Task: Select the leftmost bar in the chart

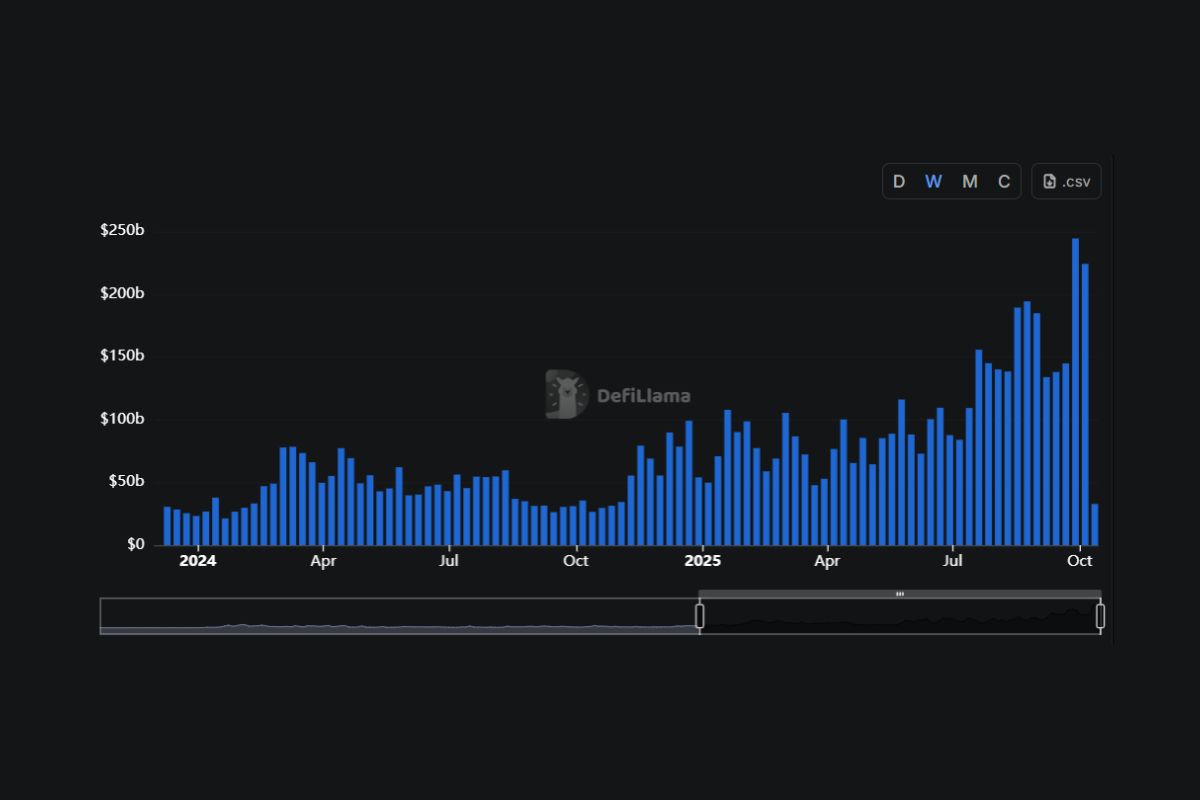Action: click(x=167, y=526)
